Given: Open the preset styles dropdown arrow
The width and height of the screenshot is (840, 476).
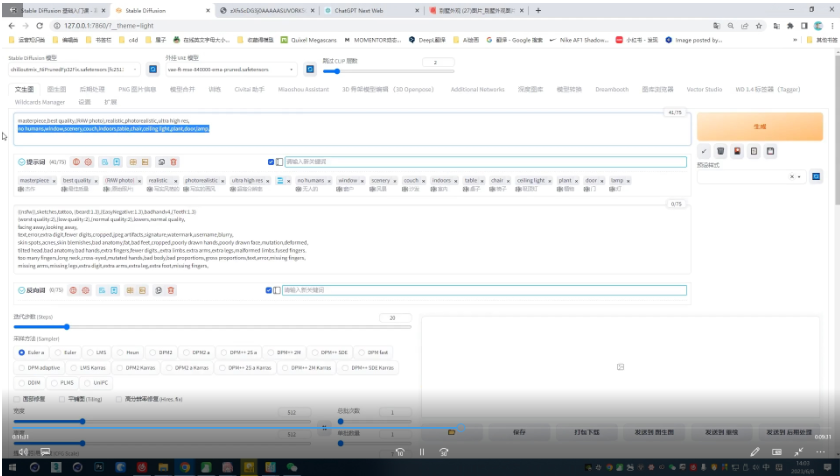Looking at the screenshot, I should [799, 177].
